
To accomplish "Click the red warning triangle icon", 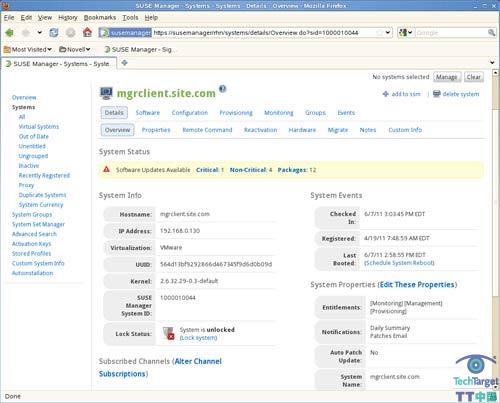I will point(106,170).
